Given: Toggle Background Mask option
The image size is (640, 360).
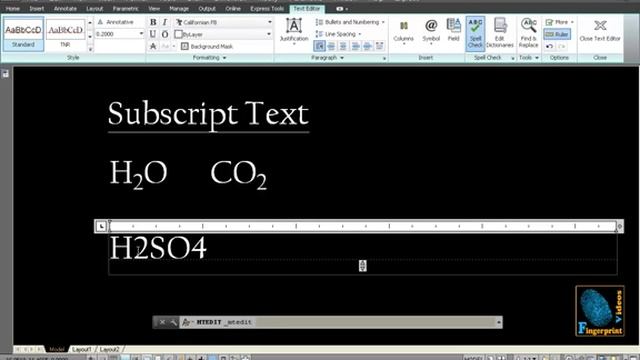Looking at the screenshot, I should point(207,47).
